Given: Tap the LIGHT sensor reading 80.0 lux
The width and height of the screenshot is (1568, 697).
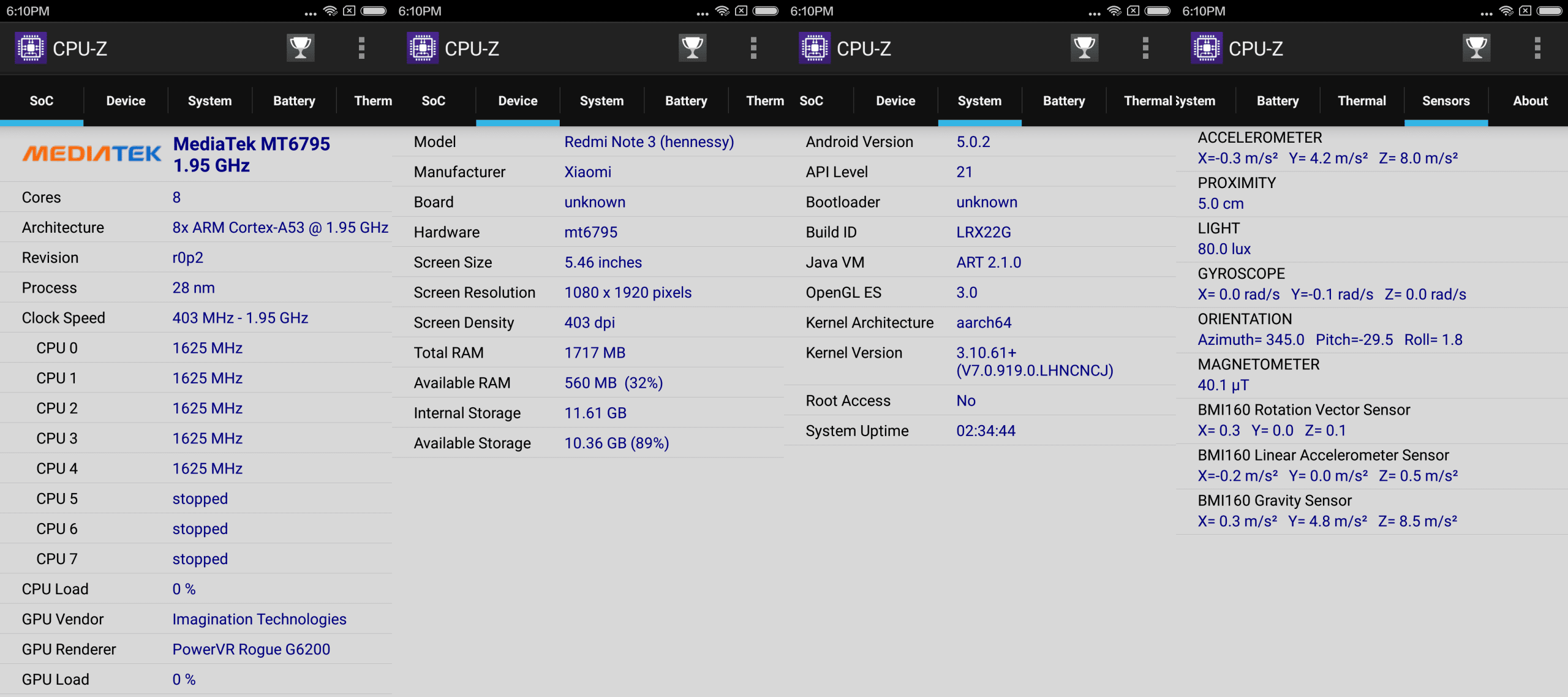Looking at the screenshot, I should [1224, 249].
